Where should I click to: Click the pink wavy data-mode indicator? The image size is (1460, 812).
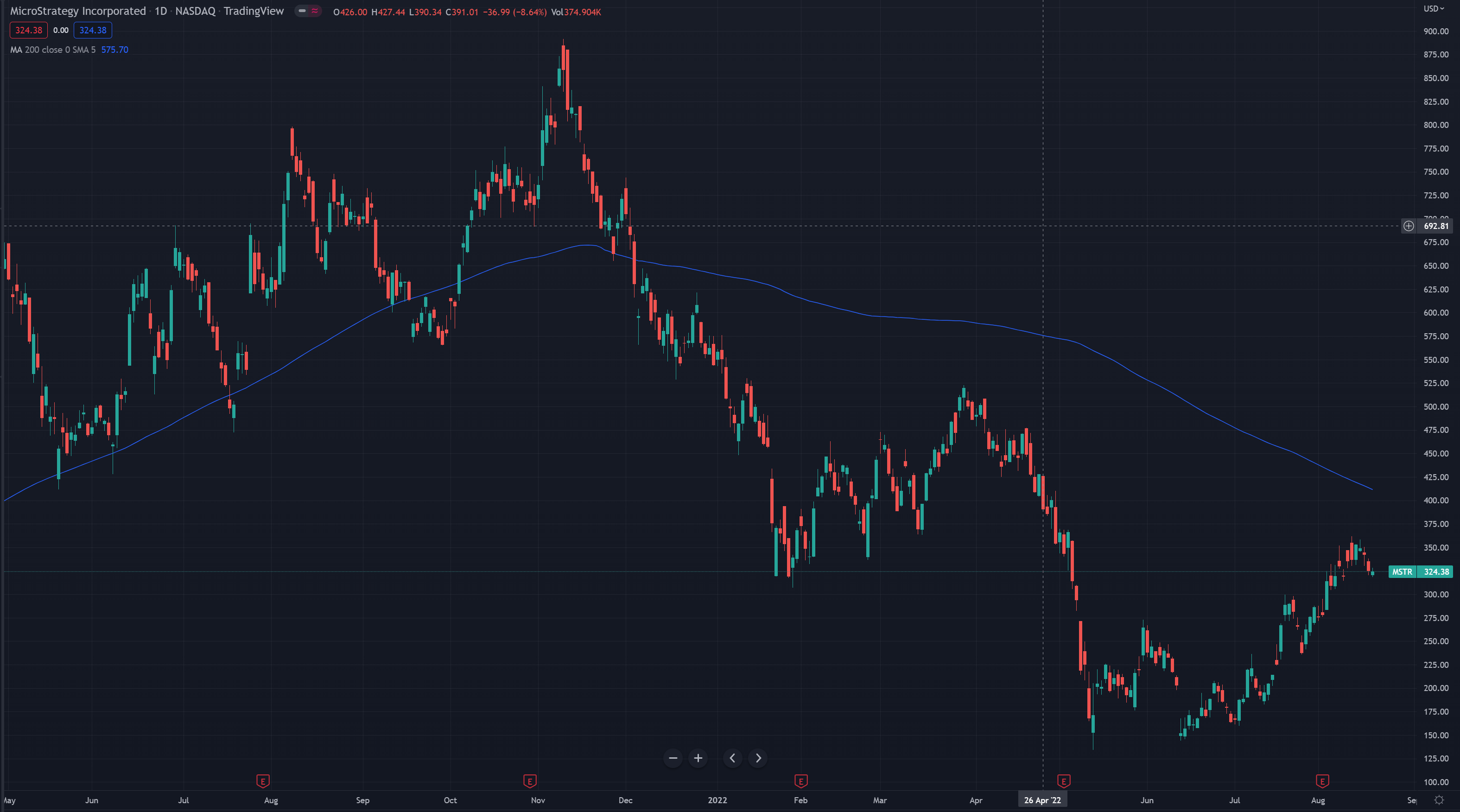point(315,11)
